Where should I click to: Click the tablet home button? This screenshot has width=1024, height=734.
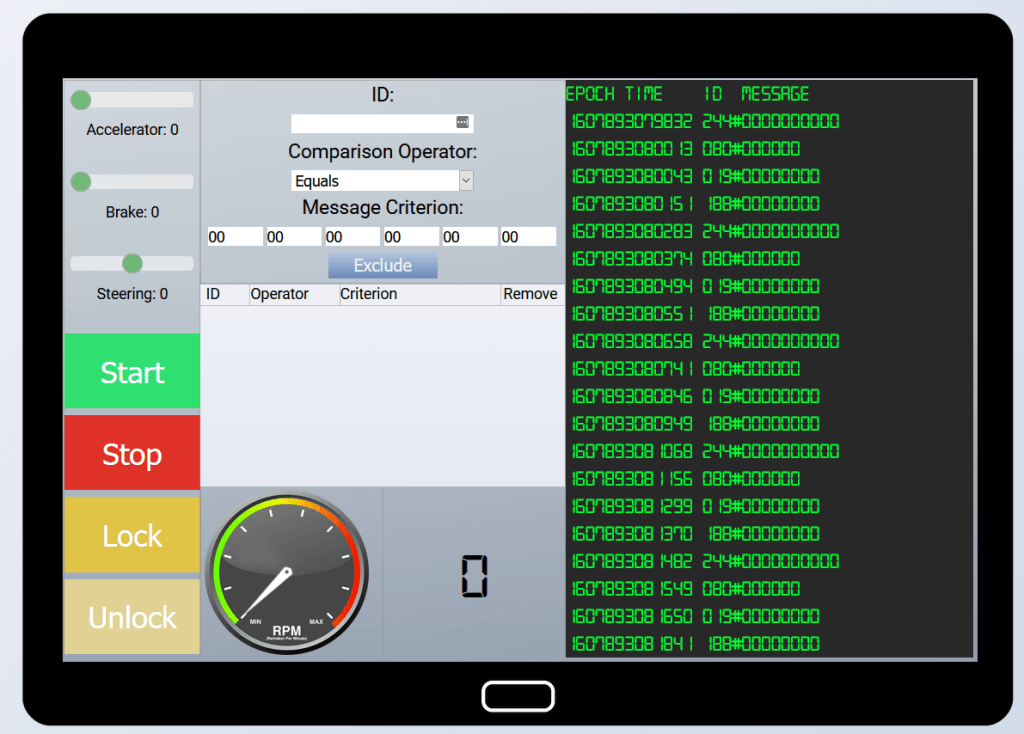[x=517, y=696]
